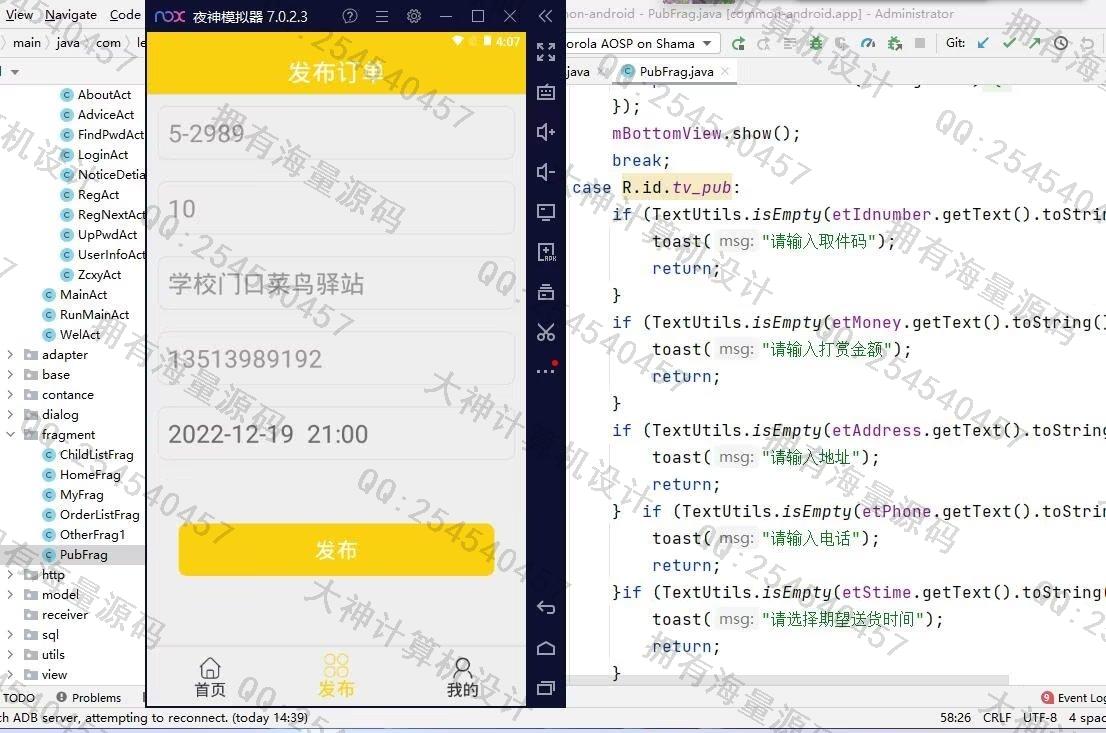Image resolution: width=1106 pixels, height=733 pixels.
Task: Click Android back arrow in Nox sidebar
Action: click(545, 607)
